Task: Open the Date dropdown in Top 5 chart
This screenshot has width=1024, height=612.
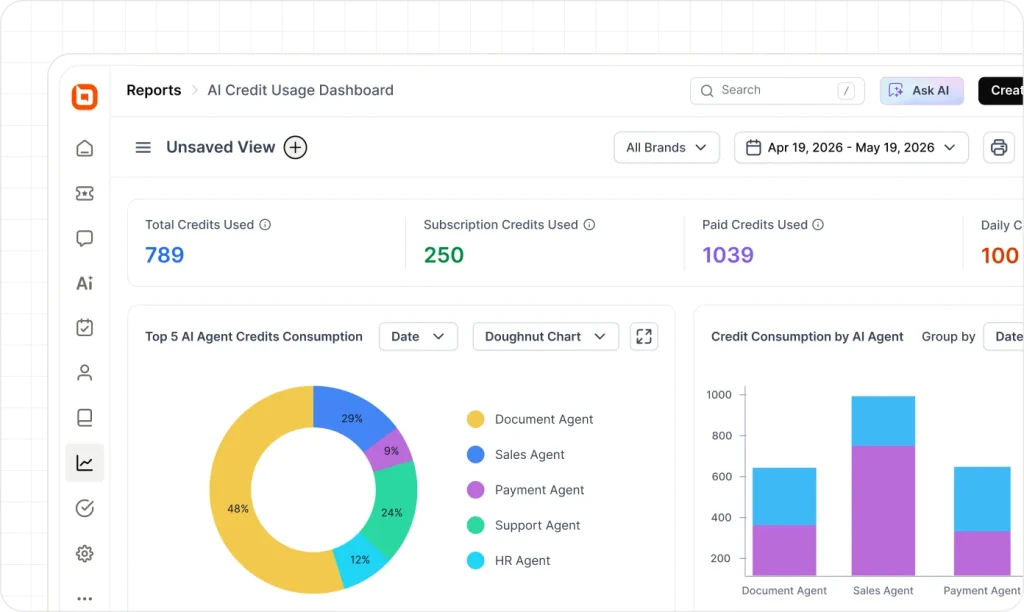Action: (x=418, y=336)
